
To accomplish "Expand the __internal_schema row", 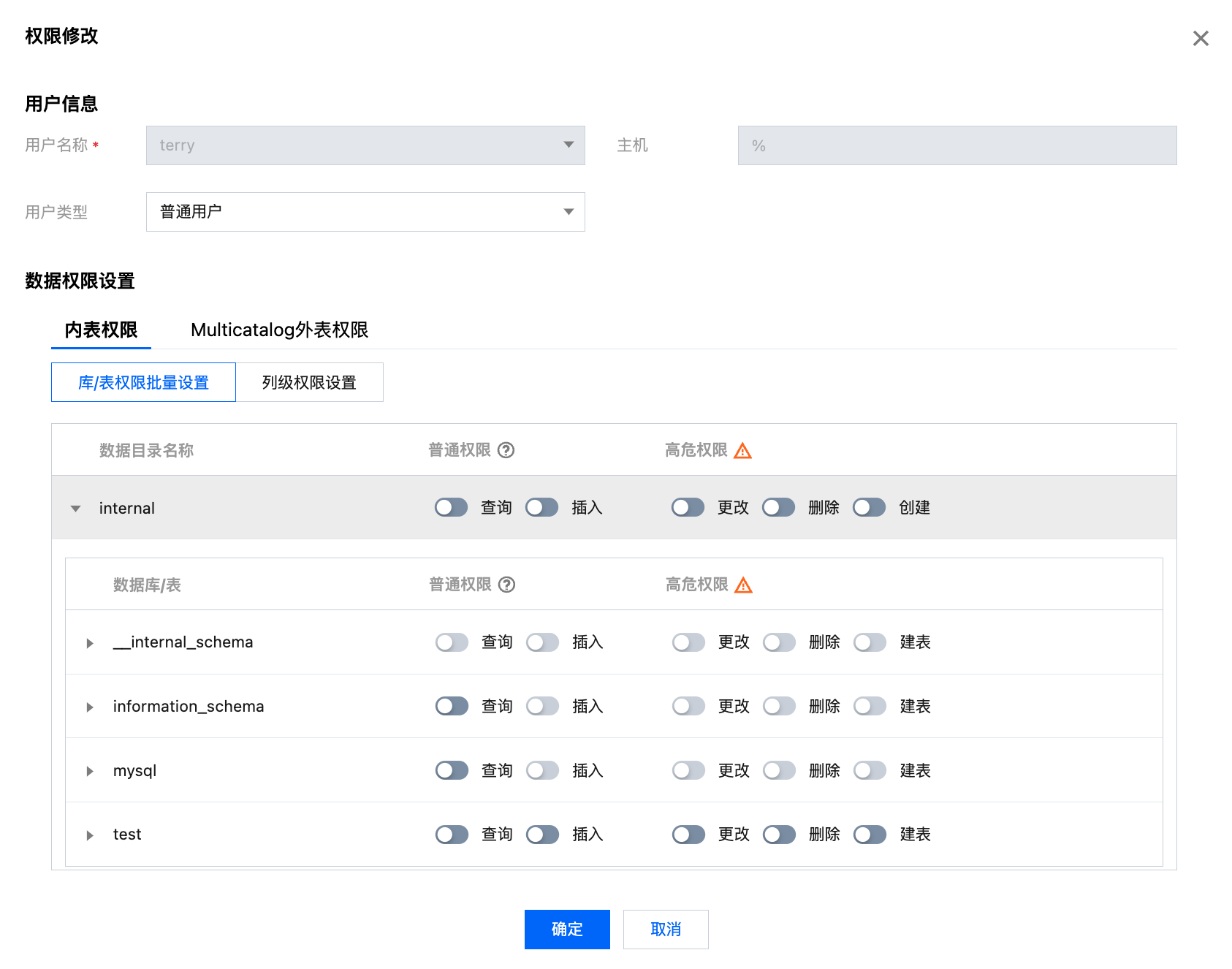I will (x=90, y=643).
